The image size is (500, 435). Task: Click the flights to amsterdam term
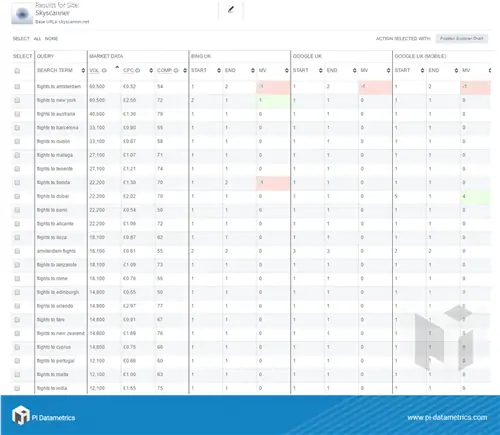[x=59, y=87]
